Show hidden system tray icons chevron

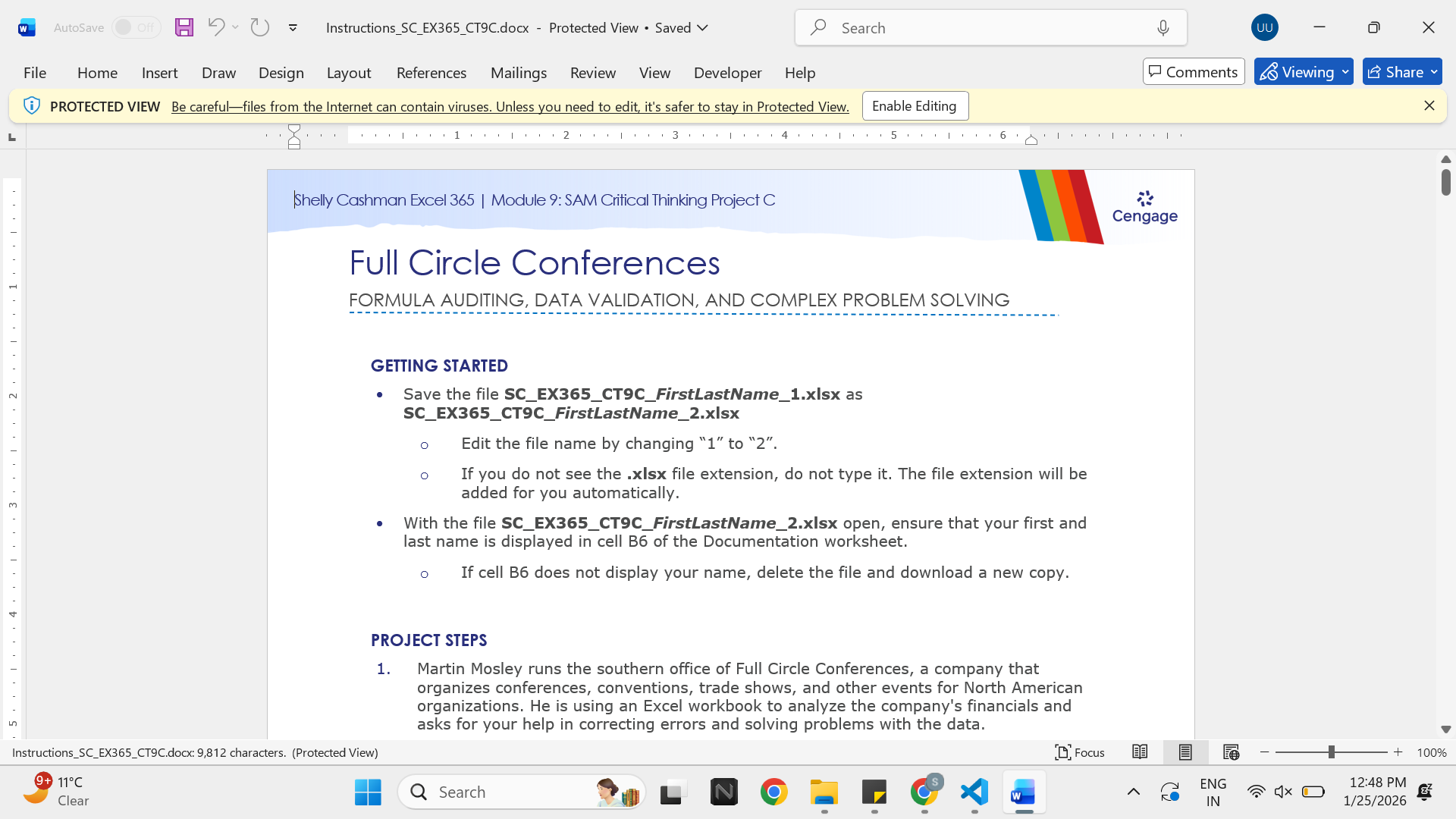pyautogui.click(x=1134, y=792)
